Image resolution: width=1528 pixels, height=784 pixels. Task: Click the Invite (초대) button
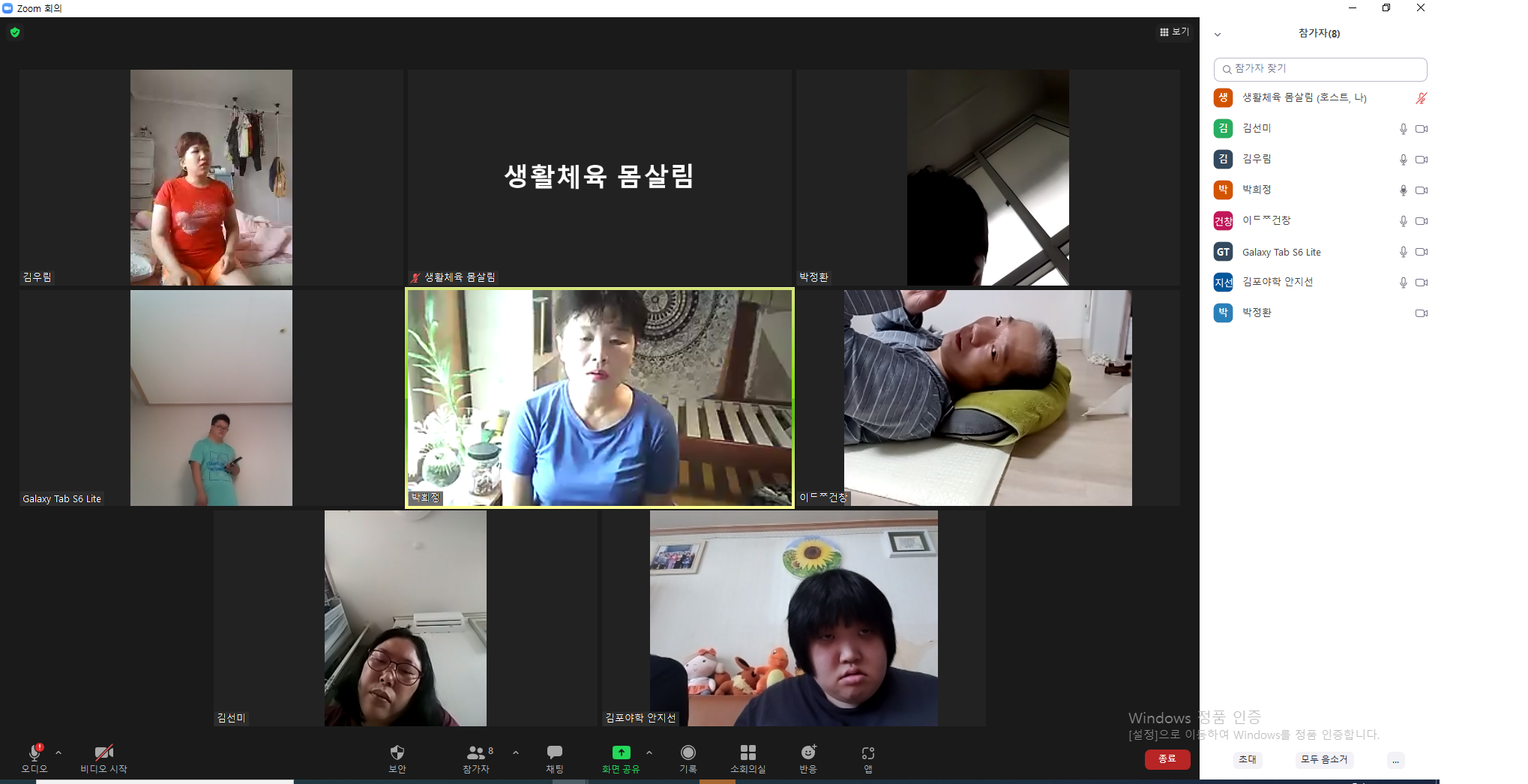tap(1248, 759)
